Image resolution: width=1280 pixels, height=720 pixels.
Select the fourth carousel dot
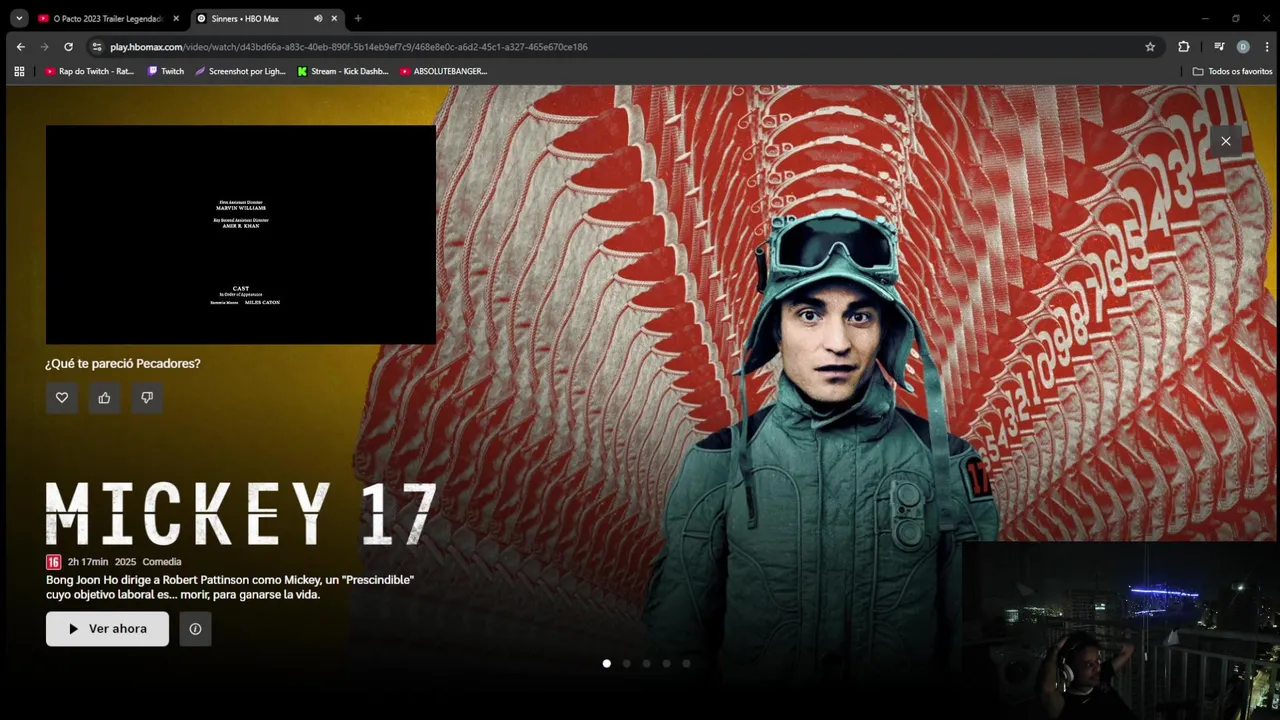pos(666,663)
